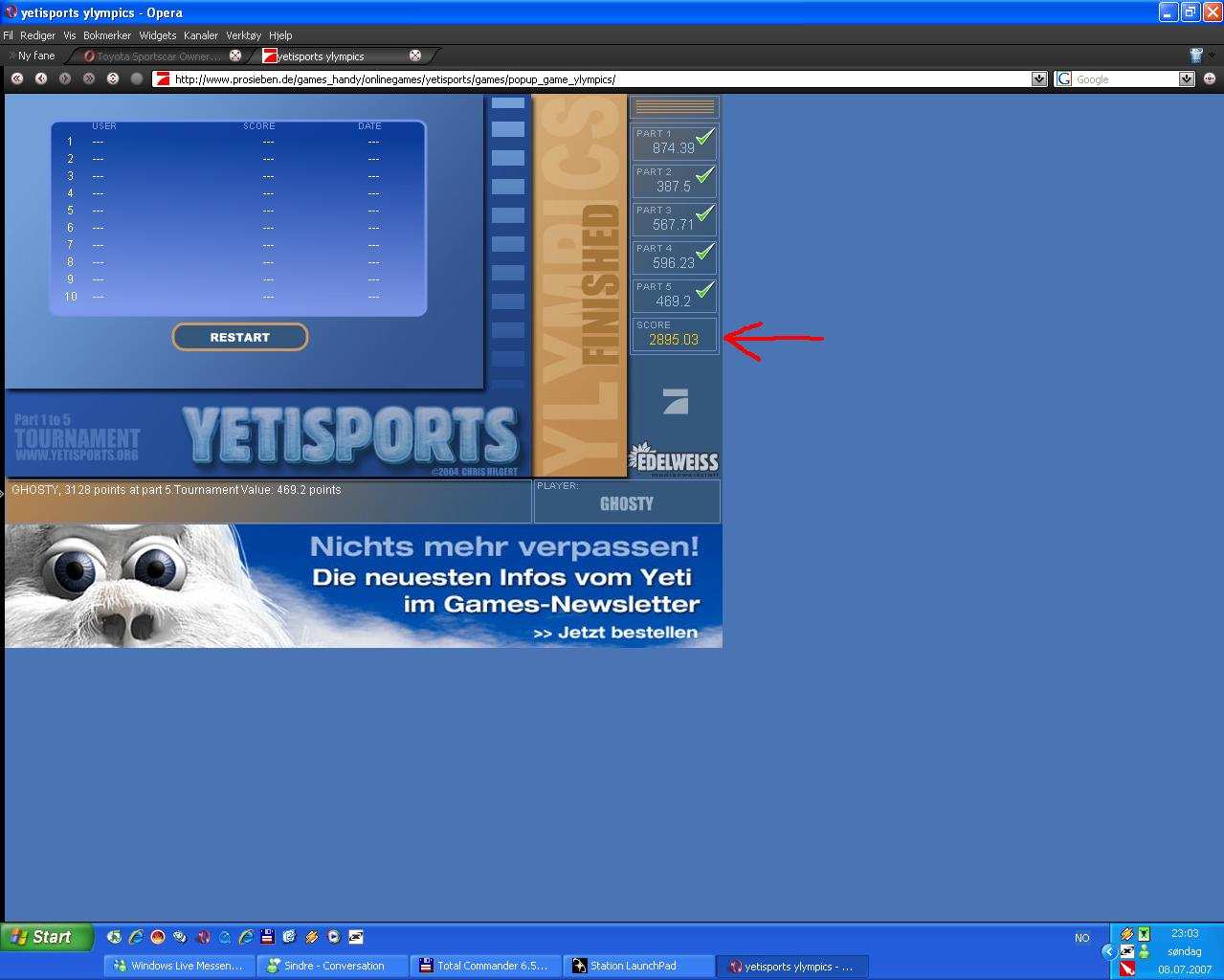Image resolution: width=1224 pixels, height=980 pixels.
Task: Click the rewind navigation button in Opera
Action: point(17,78)
